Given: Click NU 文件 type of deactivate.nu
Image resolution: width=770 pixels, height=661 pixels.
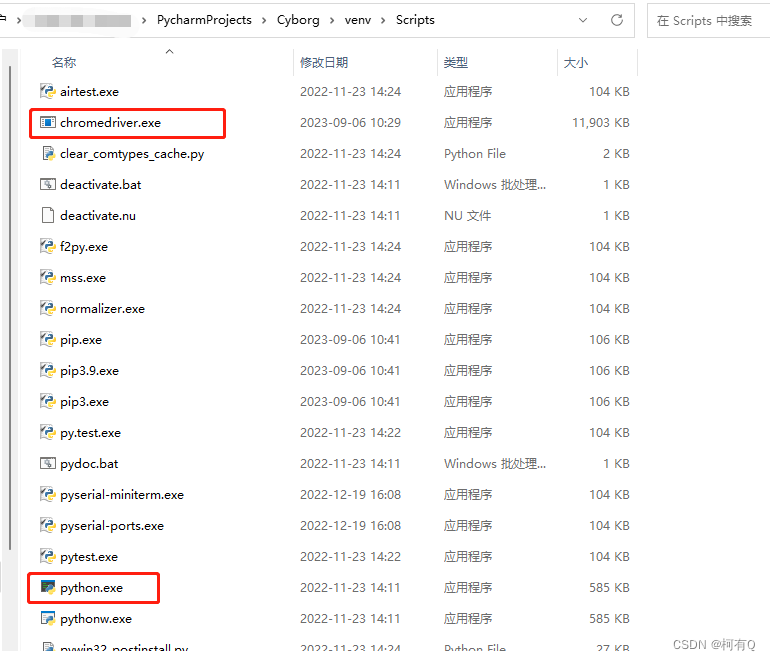Looking at the screenshot, I should click(x=468, y=216).
